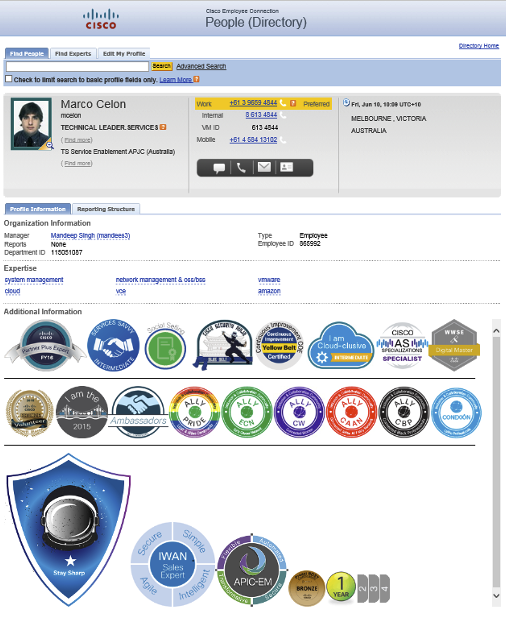The height and width of the screenshot is (626, 506).
Task: Click the Partner Plus Expert FY16 badge
Action: [46, 346]
